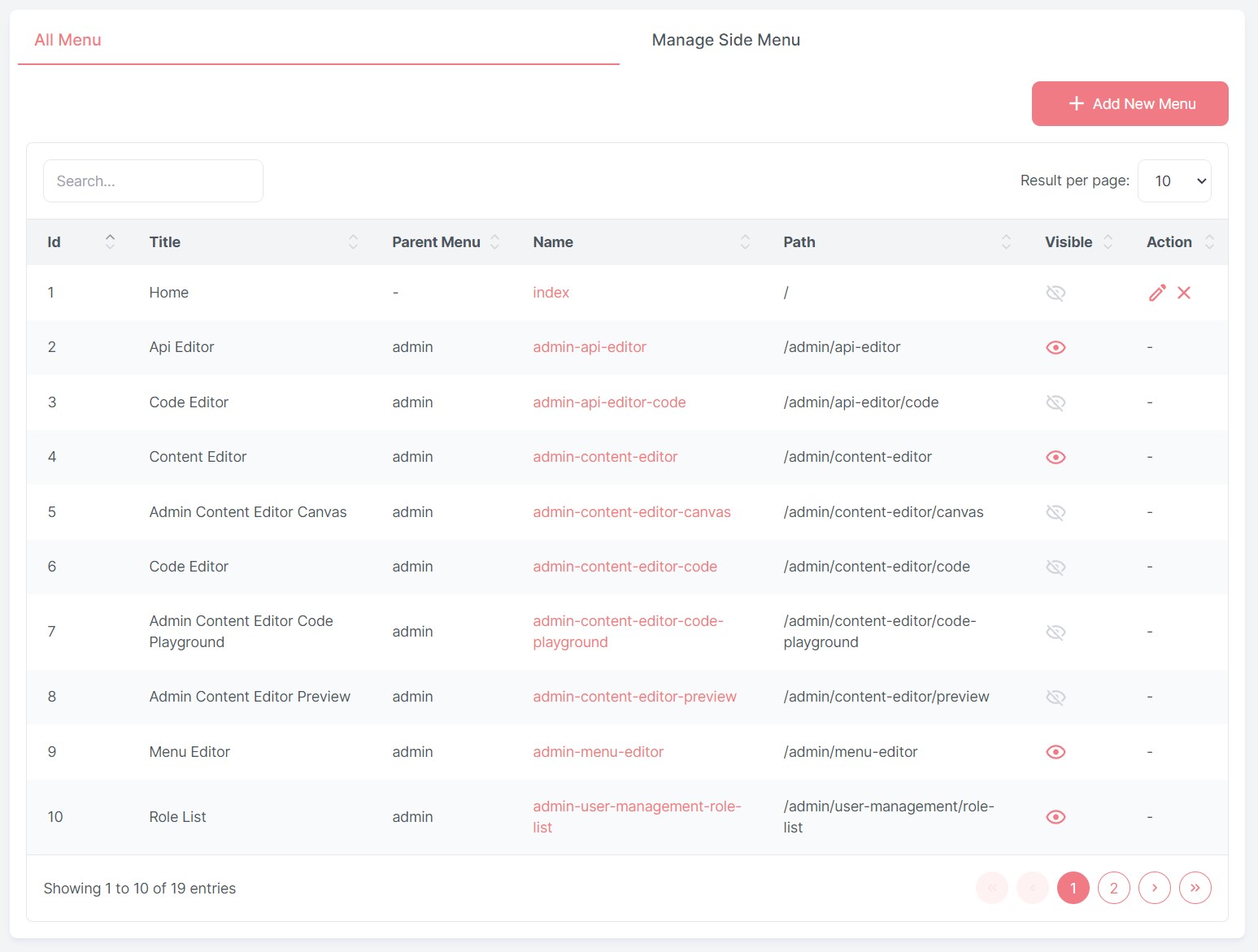Open the admin-menu-editor link
The image size is (1258, 952).
(x=598, y=752)
